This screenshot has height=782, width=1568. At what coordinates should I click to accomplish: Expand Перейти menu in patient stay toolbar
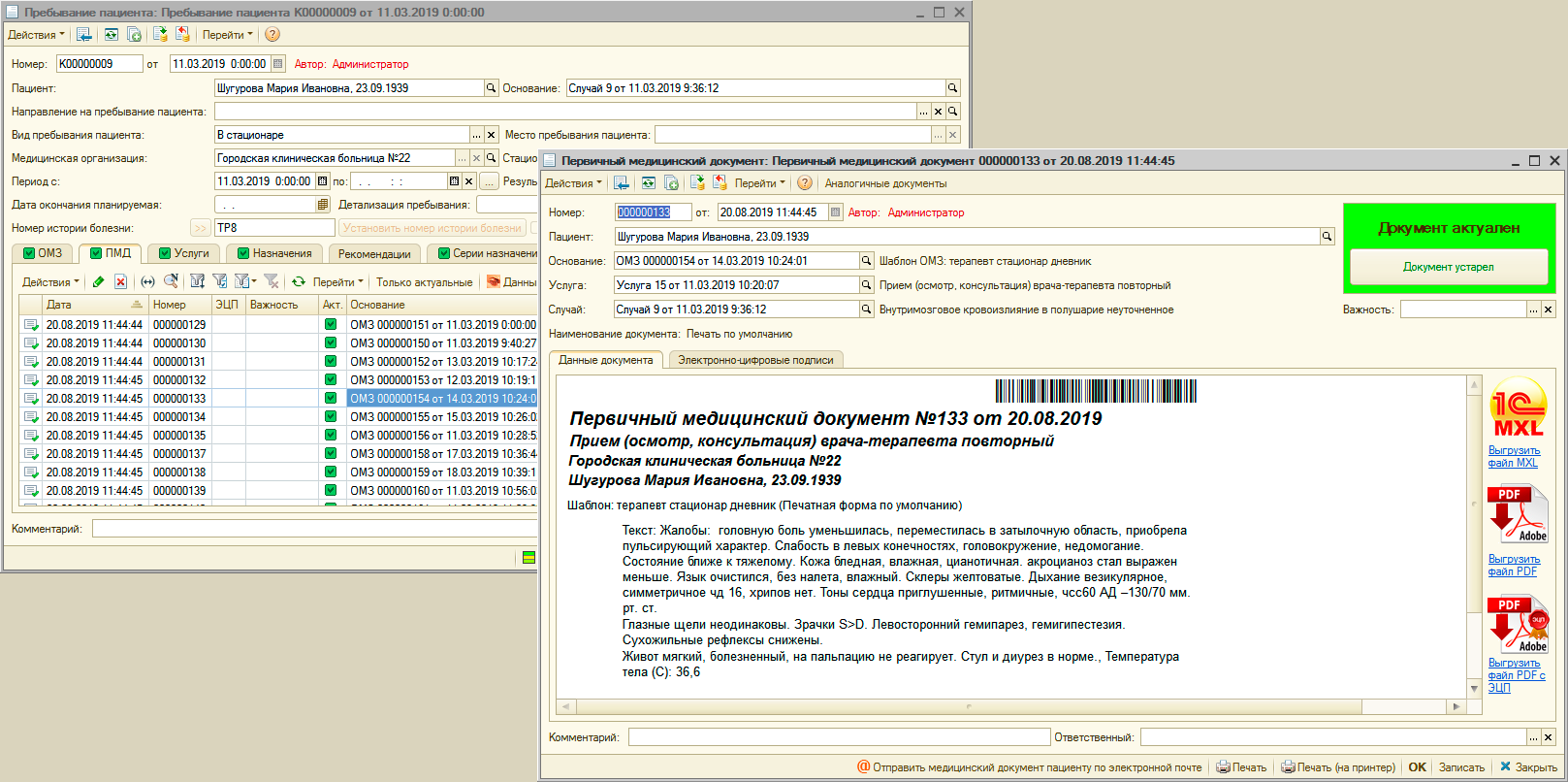[227, 35]
